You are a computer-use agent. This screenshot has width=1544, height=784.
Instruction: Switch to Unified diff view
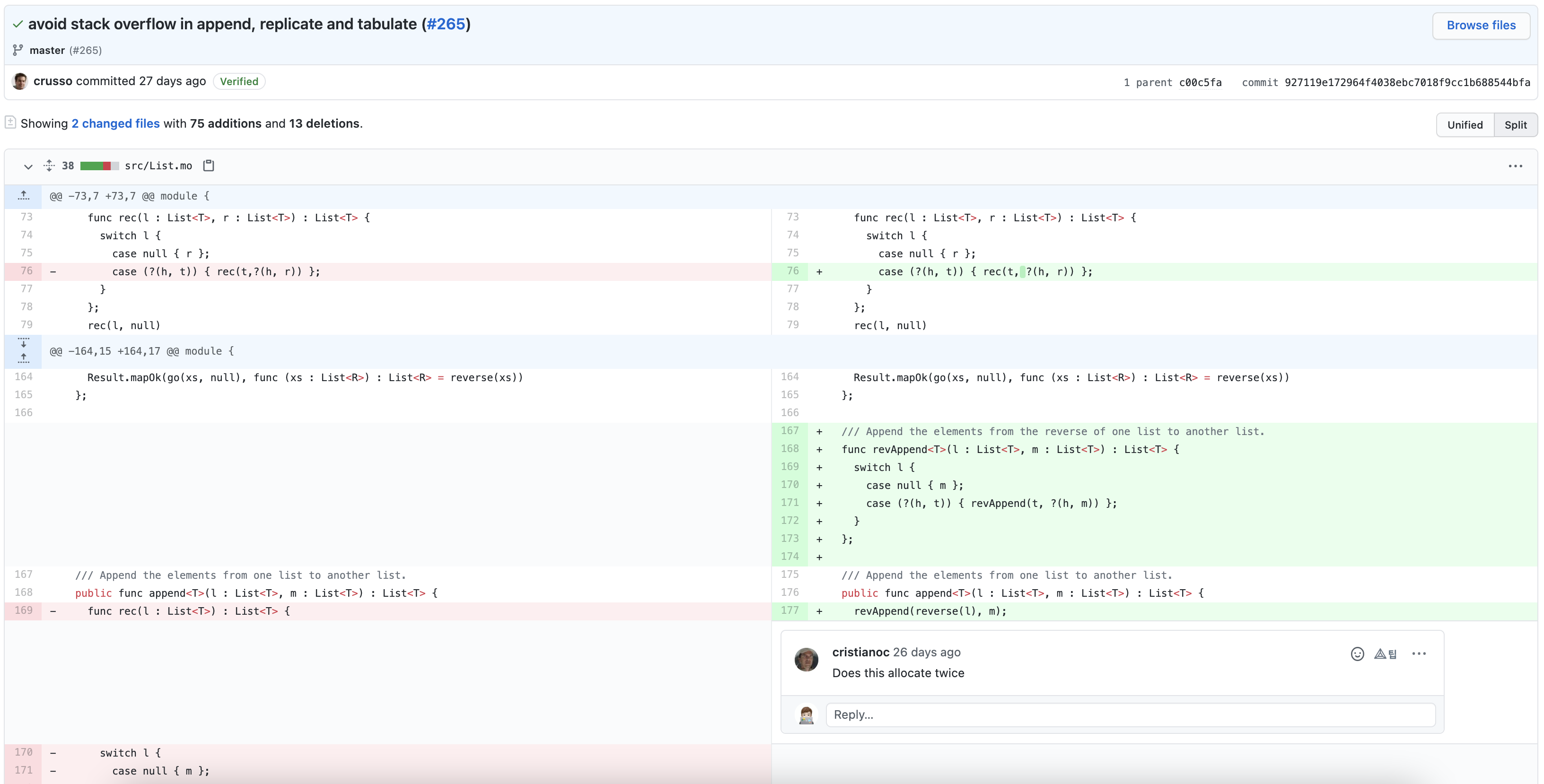pyautogui.click(x=1464, y=124)
